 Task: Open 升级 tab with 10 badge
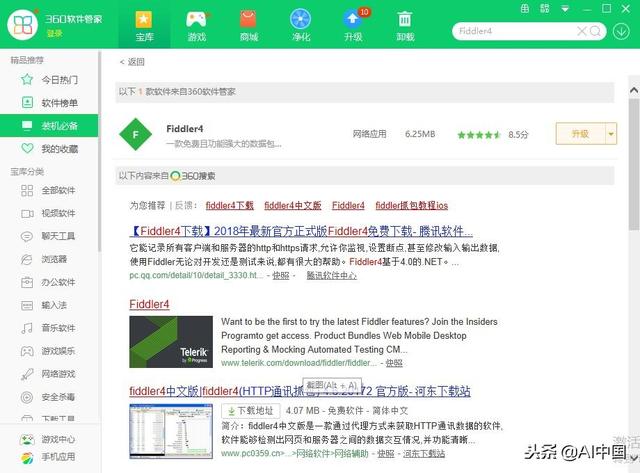point(353,26)
